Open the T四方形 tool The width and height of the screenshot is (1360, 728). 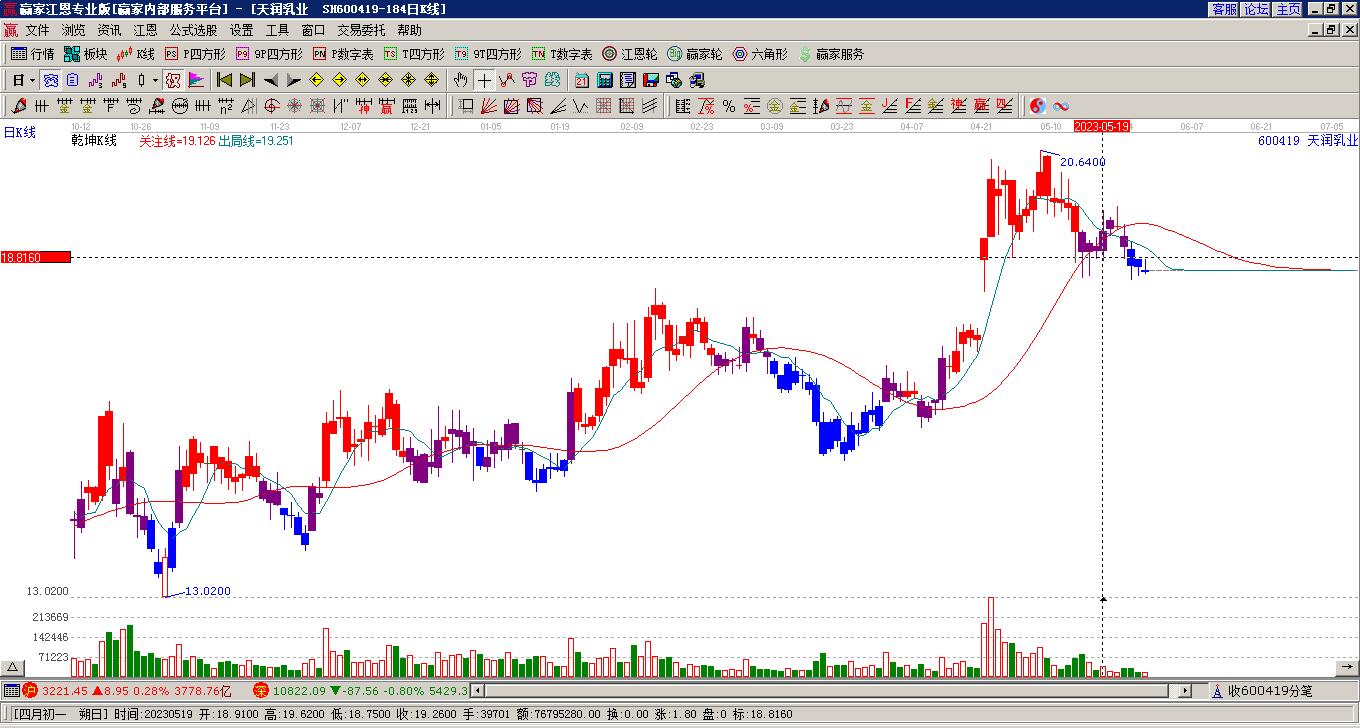[x=414, y=54]
